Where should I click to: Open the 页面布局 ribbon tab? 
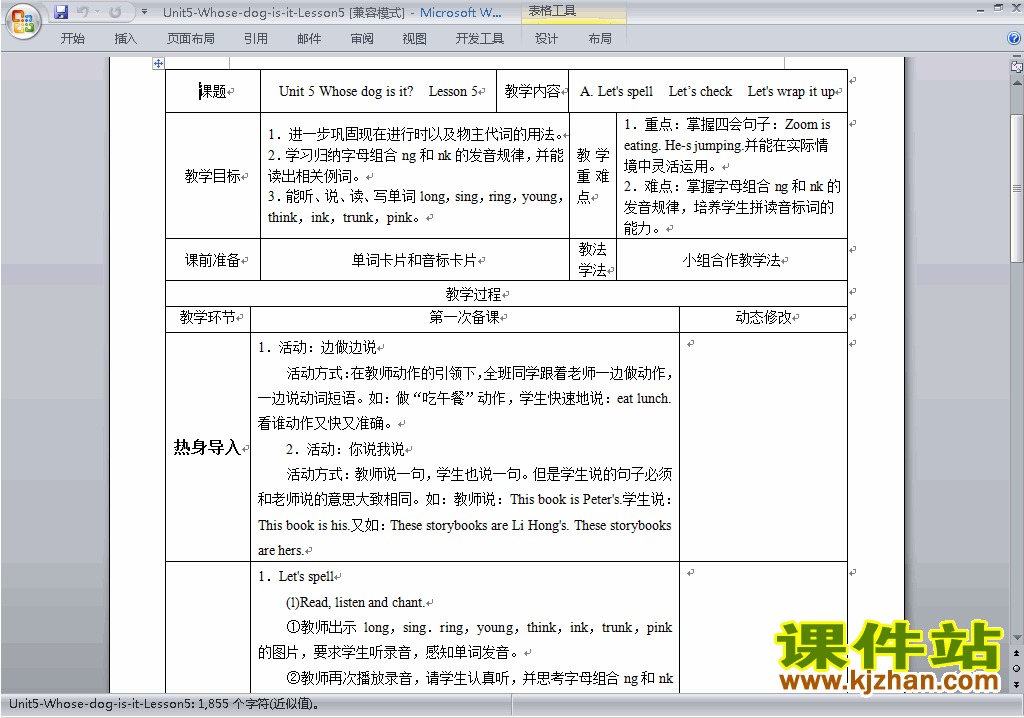pos(191,39)
